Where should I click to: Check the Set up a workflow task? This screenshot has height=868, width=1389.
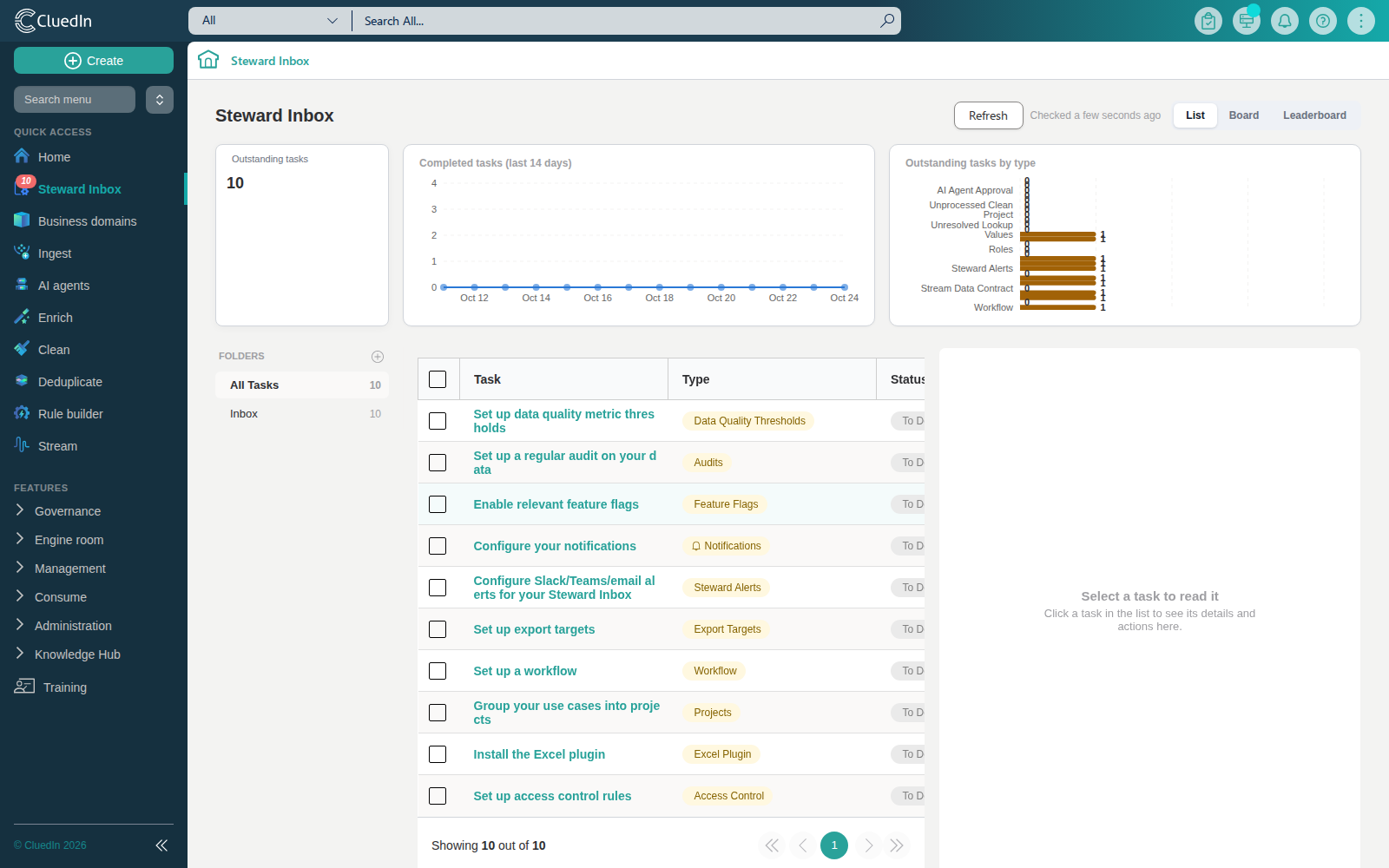438,671
